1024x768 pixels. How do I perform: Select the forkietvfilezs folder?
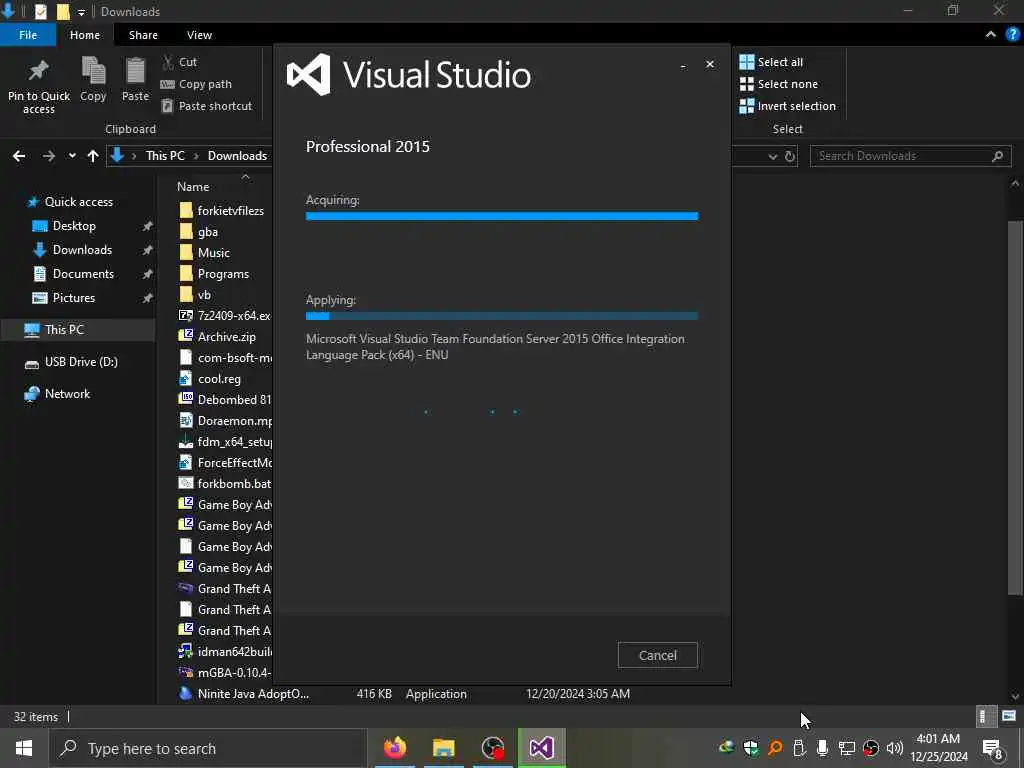click(x=222, y=210)
